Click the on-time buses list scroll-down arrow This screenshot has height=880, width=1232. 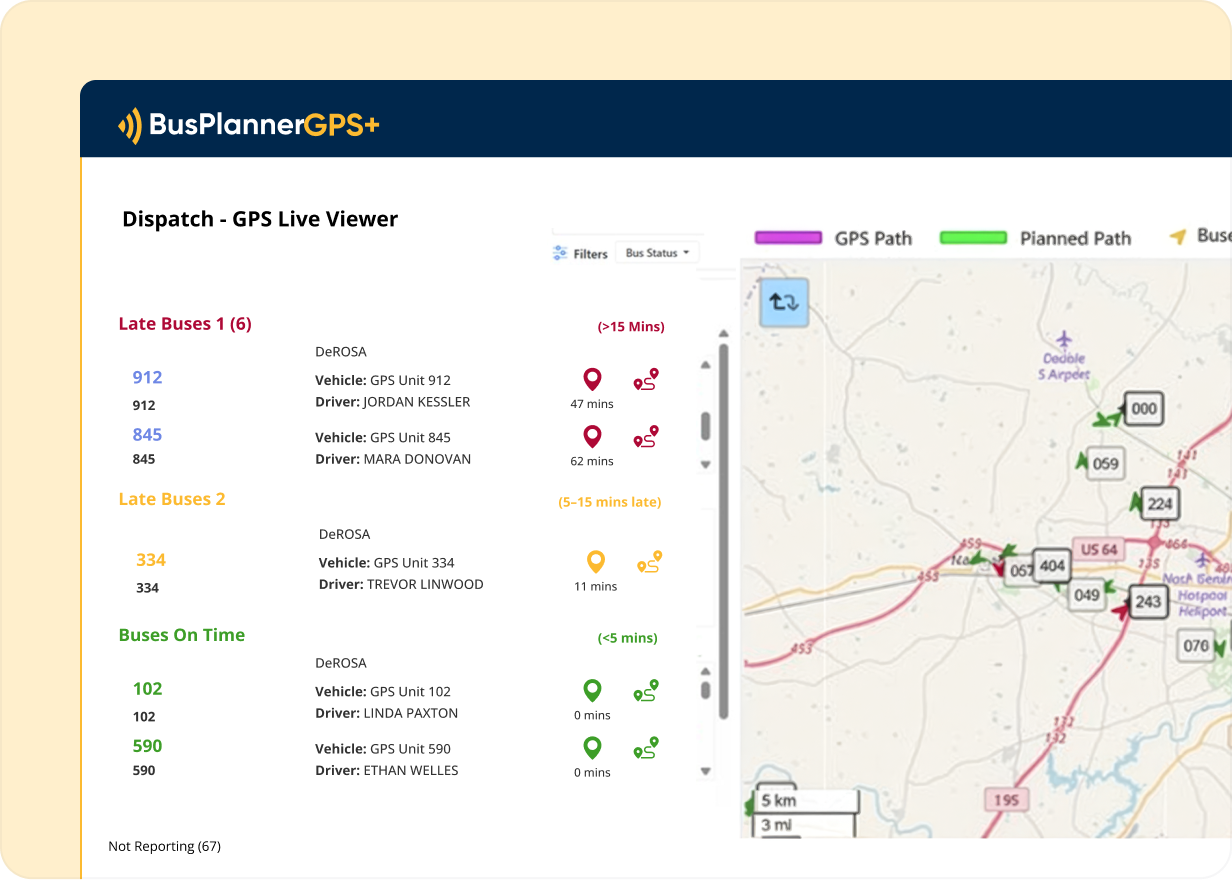(x=705, y=771)
